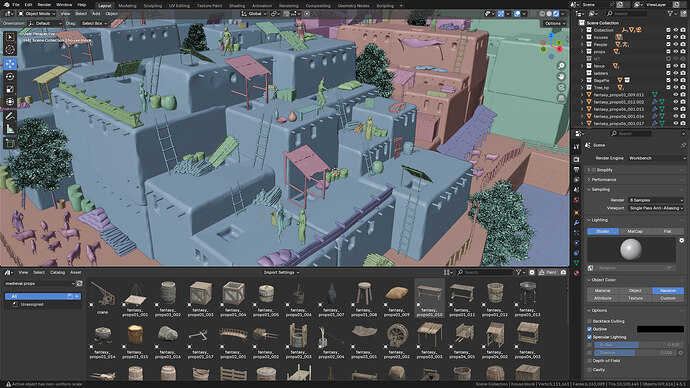Set Object Color to Material

tap(602, 291)
